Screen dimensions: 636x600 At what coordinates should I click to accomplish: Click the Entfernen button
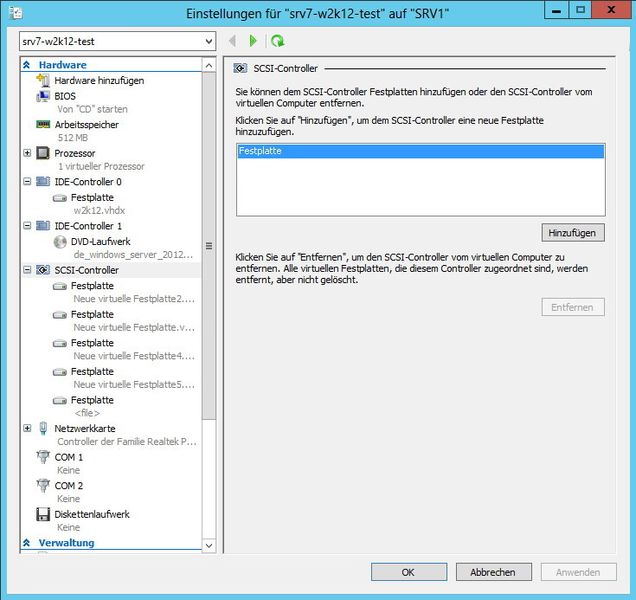point(573,307)
